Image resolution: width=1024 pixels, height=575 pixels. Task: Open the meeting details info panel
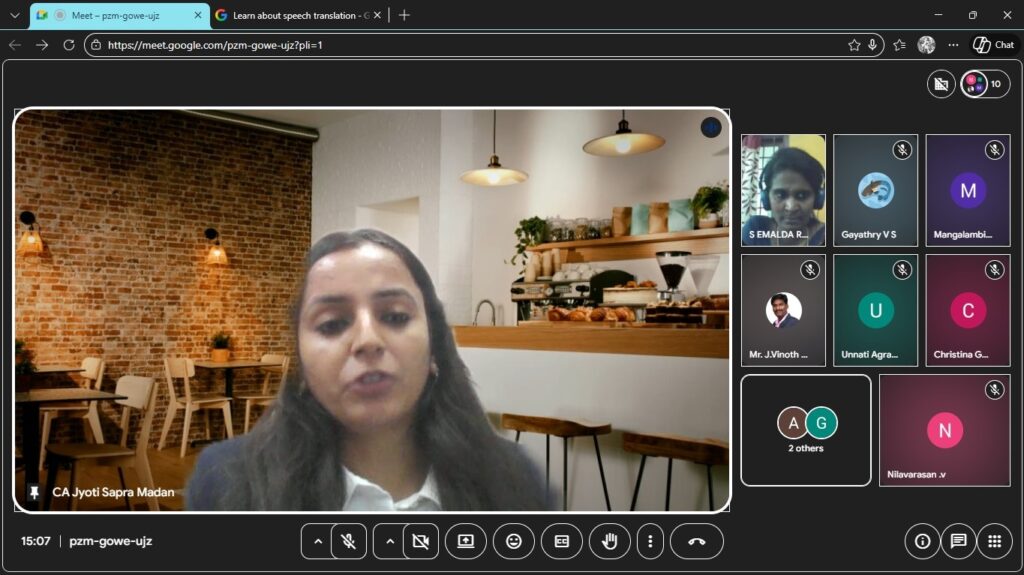(922, 541)
